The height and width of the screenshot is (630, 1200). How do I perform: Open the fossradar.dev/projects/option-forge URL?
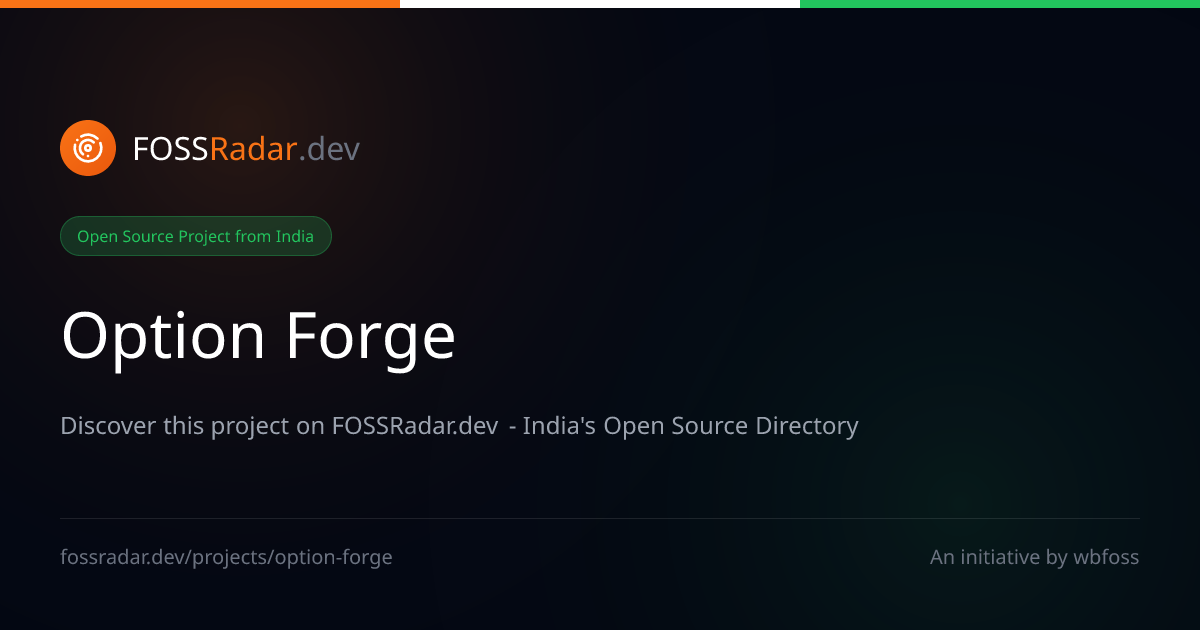click(x=226, y=557)
